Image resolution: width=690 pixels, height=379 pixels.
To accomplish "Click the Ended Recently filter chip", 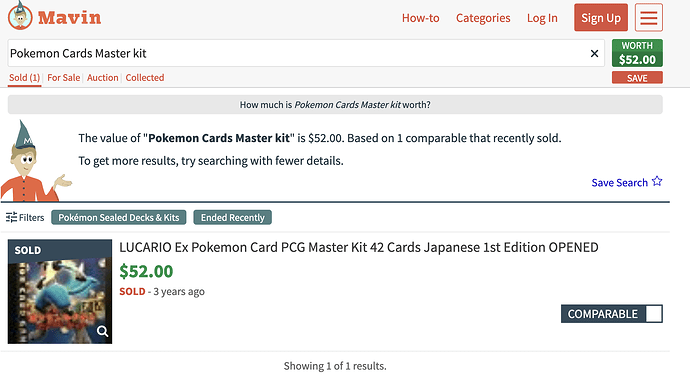I will (x=232, y=217).
